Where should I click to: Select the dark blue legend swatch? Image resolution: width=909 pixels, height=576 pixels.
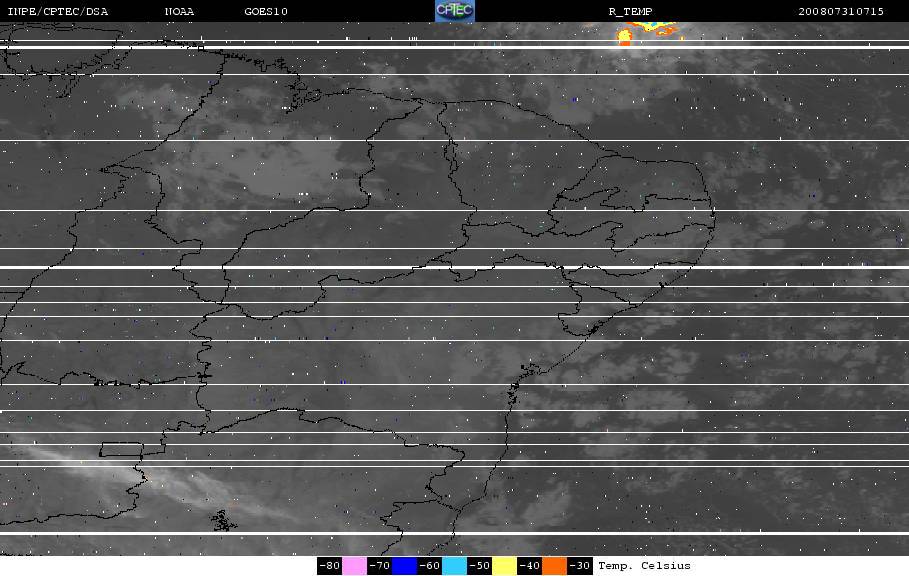coord(404,566)
